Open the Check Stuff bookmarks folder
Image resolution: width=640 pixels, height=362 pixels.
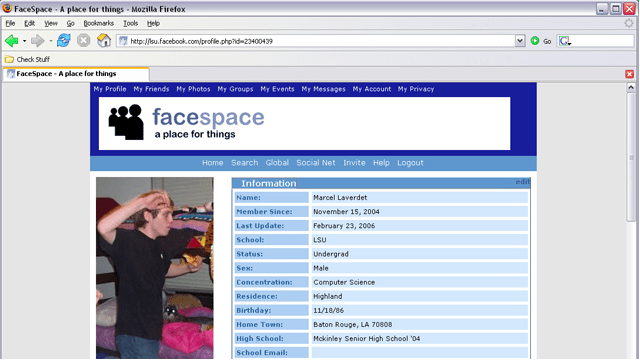[x=27, y=59]
